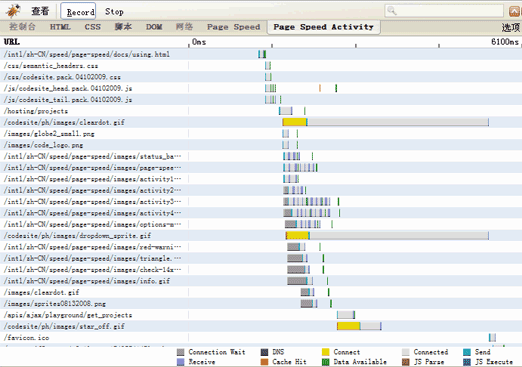Select the images/page-spee… URL row
The image size is (522, 367).
click(x=261, y=168)
